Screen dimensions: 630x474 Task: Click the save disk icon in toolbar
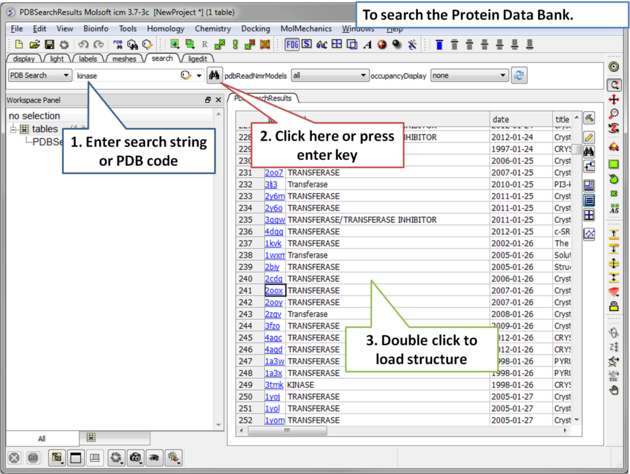(49, 45)
